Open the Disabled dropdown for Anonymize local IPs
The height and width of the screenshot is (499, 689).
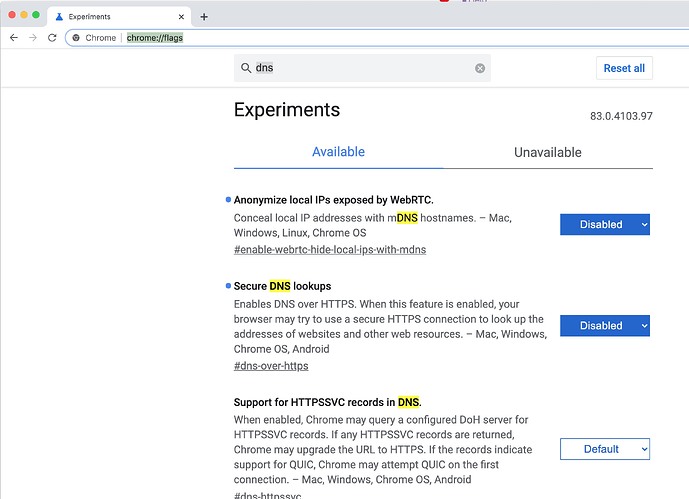[605, 224]
